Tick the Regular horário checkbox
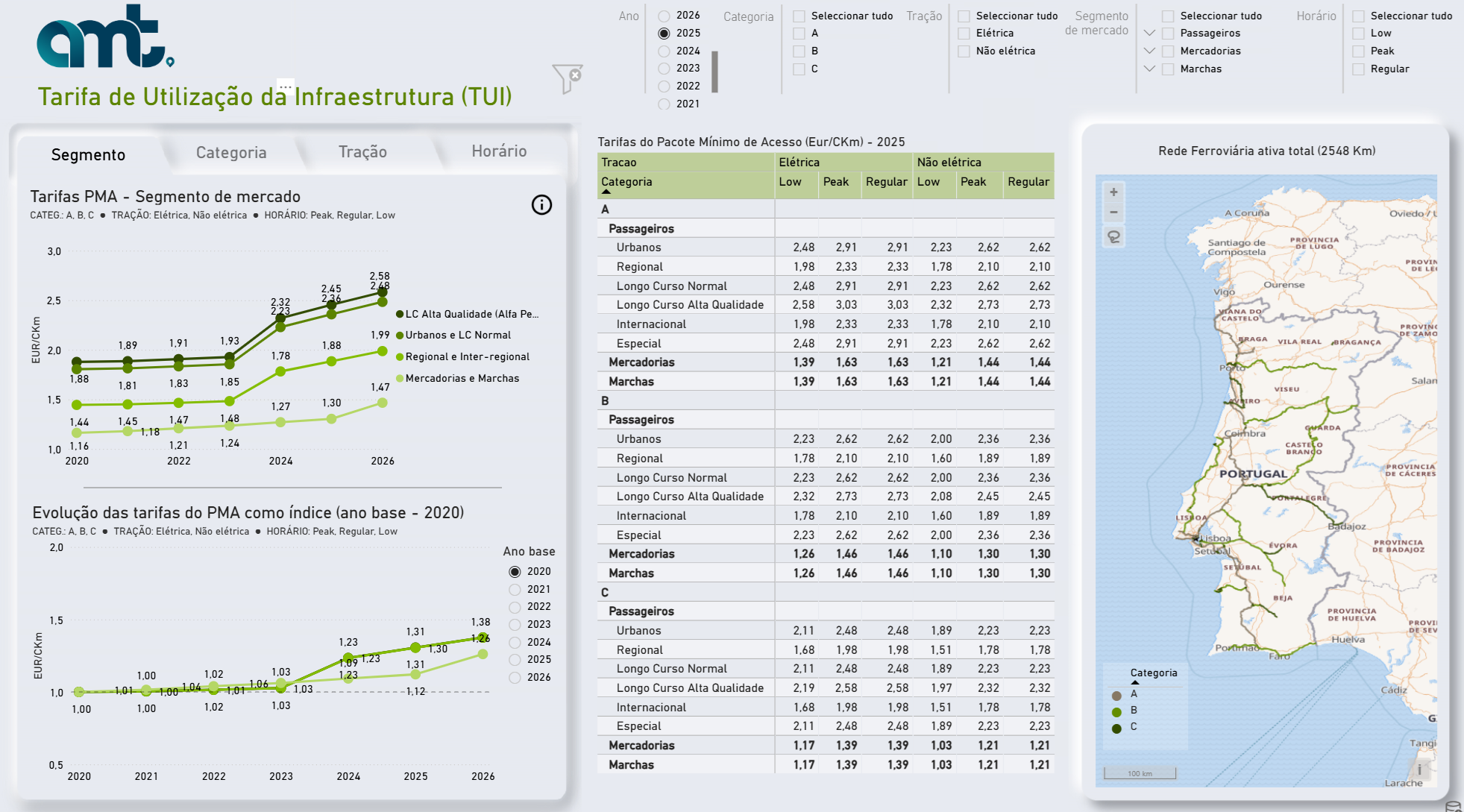1464x812 pixels. point(1358,69)
